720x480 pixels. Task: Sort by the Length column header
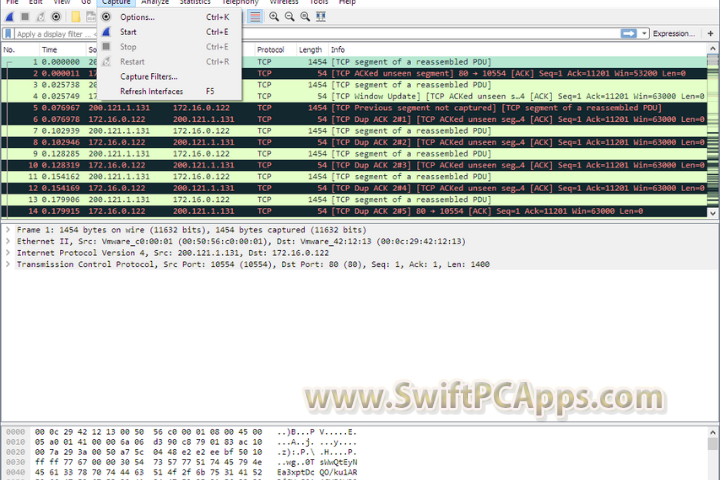point(312,50)
